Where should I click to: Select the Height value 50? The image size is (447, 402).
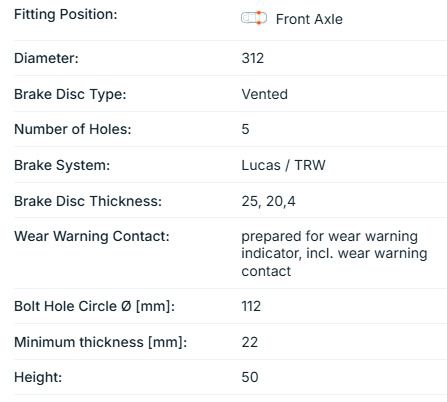250,377
